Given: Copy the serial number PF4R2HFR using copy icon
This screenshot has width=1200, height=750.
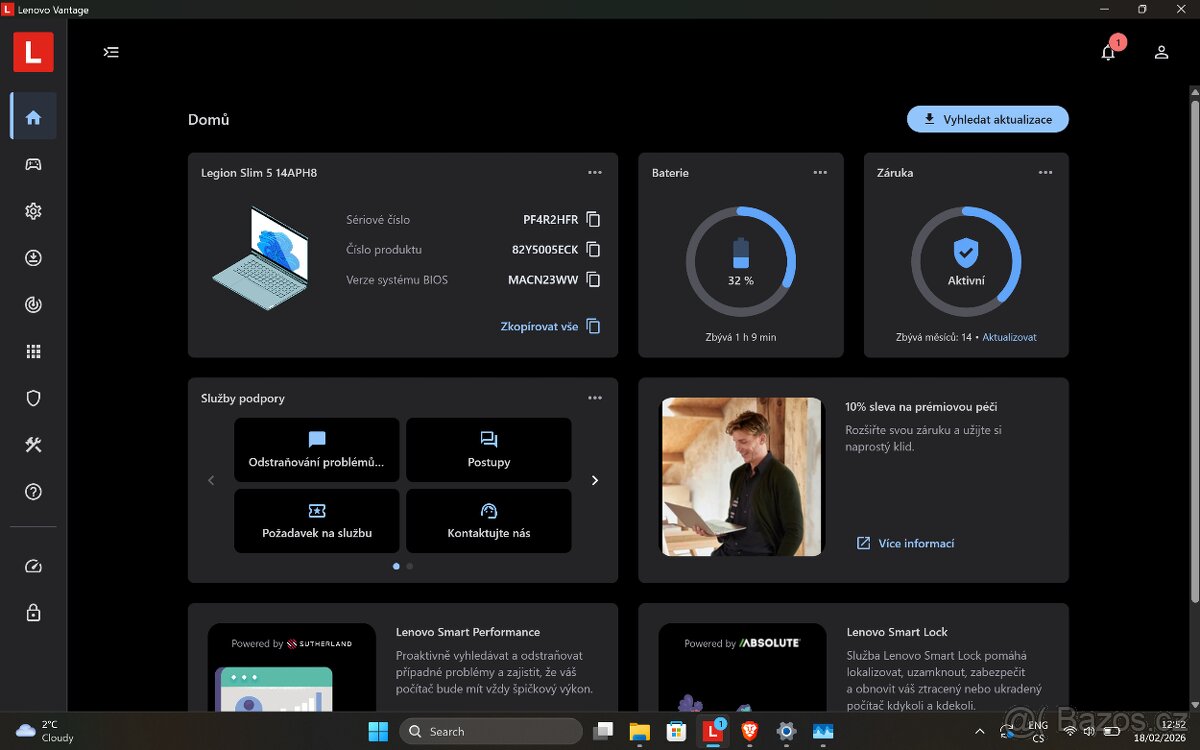Looking at the screenshot, I should coord(593,219).
